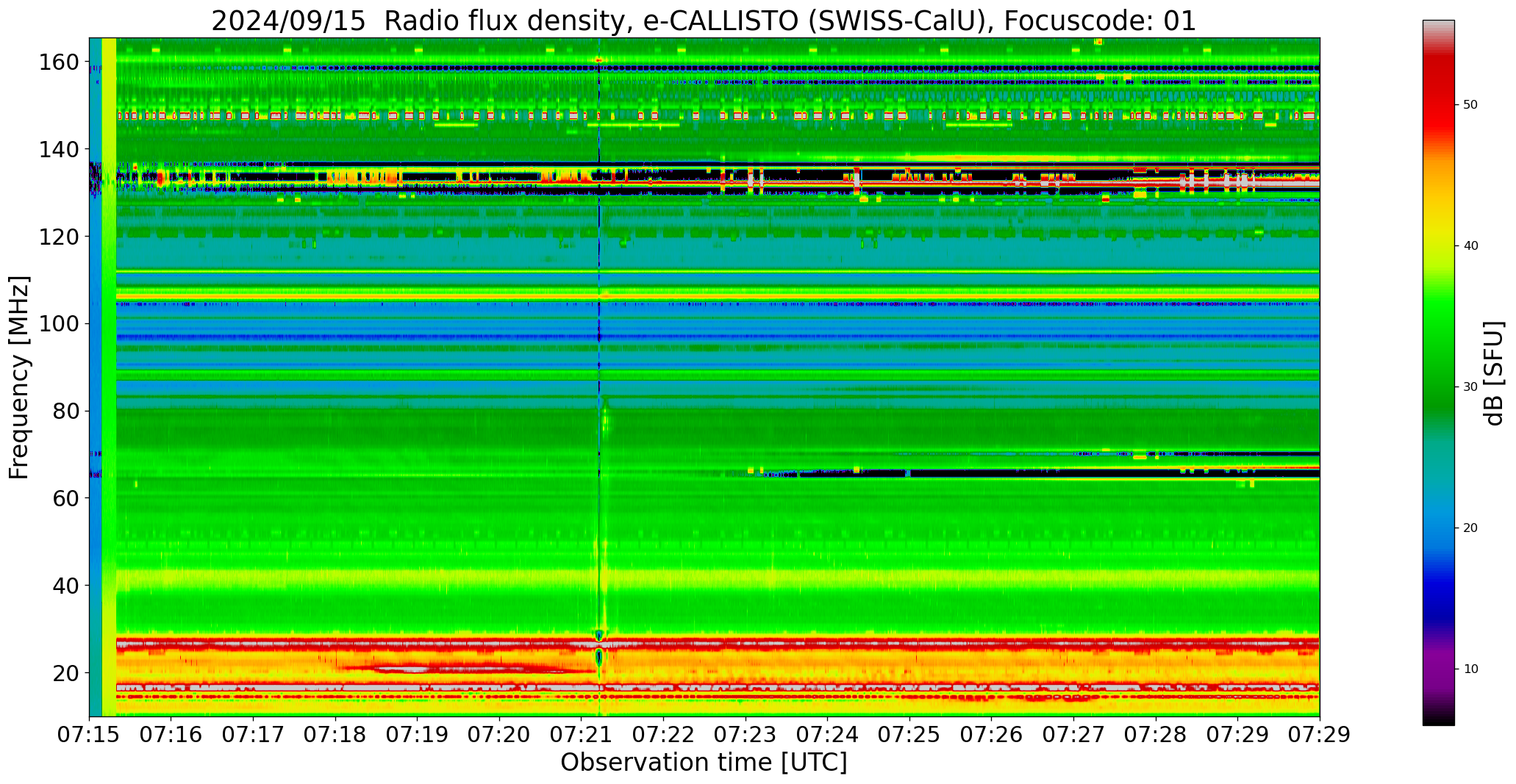Screen dimensions: 1516x784
Task: Click the 07:18 time tick label
Action: pyautogui.click(x=336, y=734)
